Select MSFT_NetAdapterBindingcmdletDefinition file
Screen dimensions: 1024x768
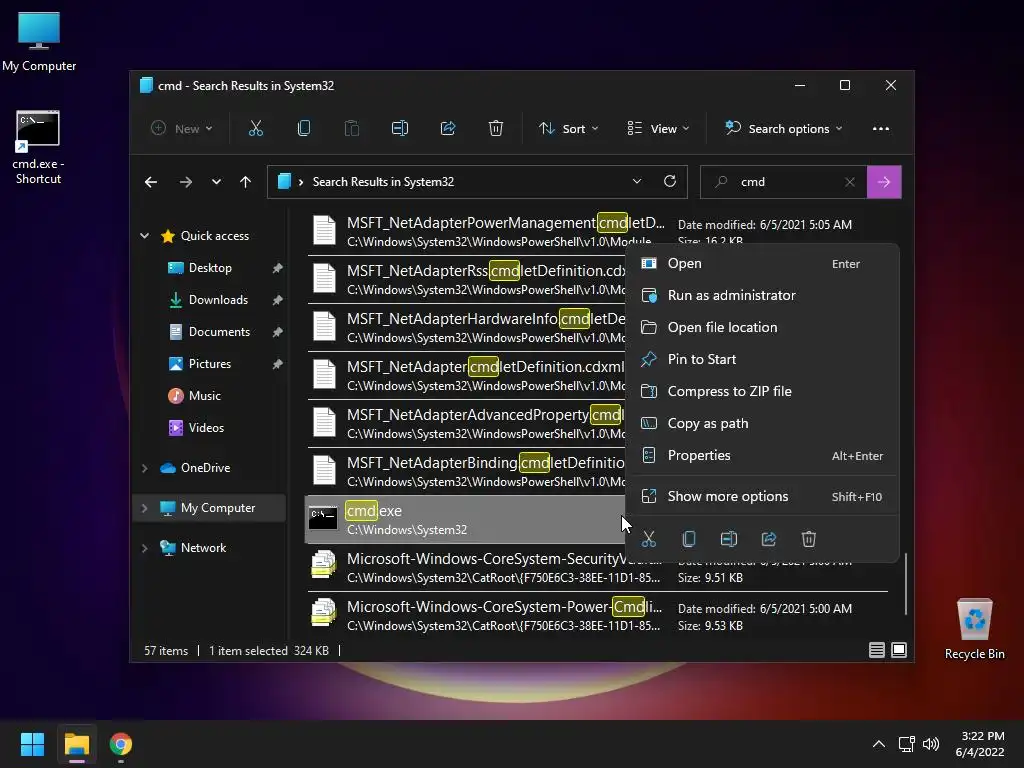pos(466,472)
